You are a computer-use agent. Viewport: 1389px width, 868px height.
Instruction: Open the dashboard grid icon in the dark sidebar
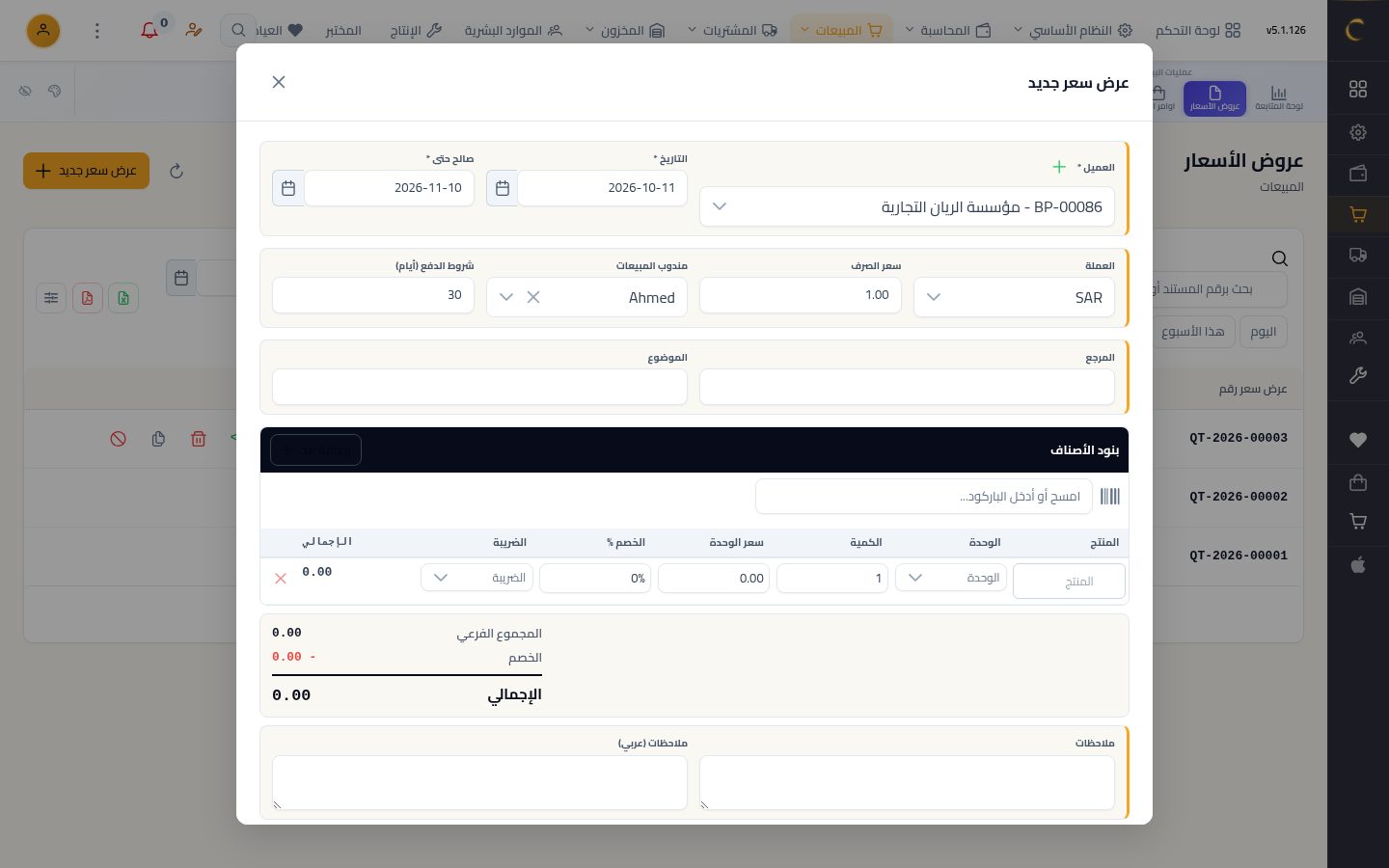(1358, 89)
